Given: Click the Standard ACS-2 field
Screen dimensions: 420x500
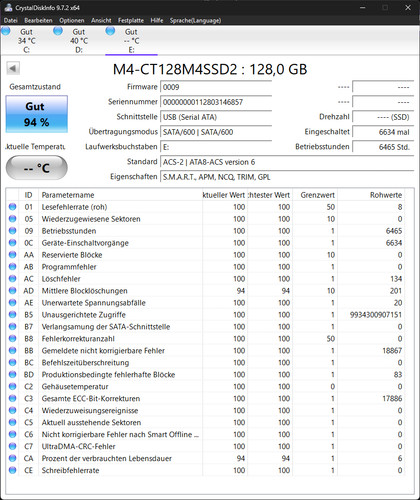Looking at the screenshot, I should (287, 162).
